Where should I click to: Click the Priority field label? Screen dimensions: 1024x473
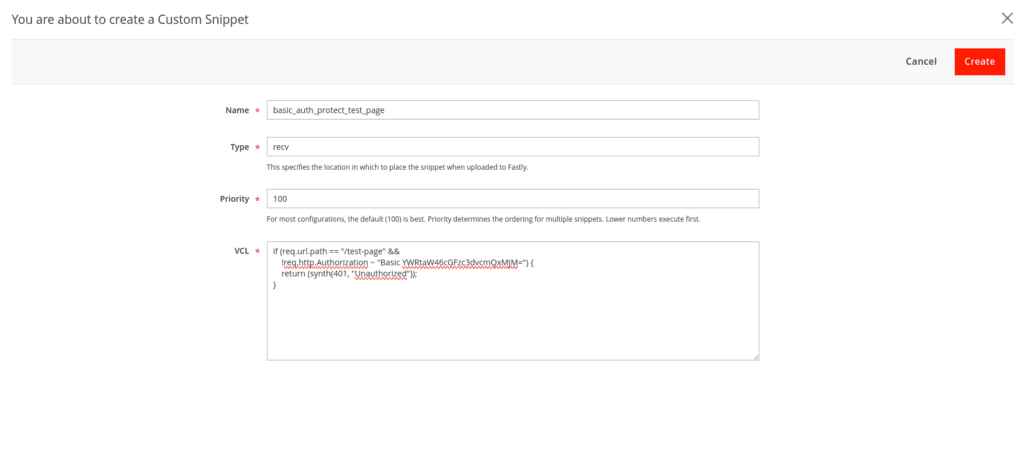(x=234, y=199)
